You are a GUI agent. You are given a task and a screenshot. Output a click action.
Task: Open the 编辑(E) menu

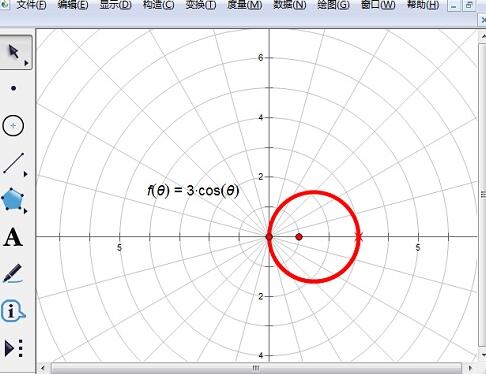[73, 5]
